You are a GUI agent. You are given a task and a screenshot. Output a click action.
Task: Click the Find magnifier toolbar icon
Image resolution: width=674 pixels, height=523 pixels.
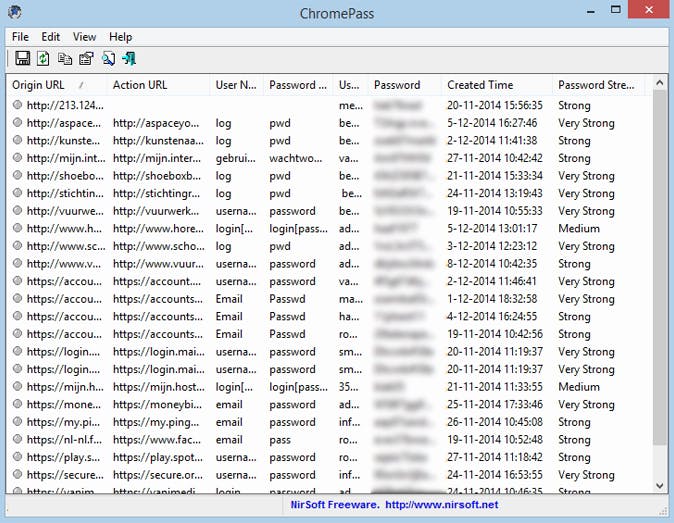pyautogui.click(x=108, y=58)
